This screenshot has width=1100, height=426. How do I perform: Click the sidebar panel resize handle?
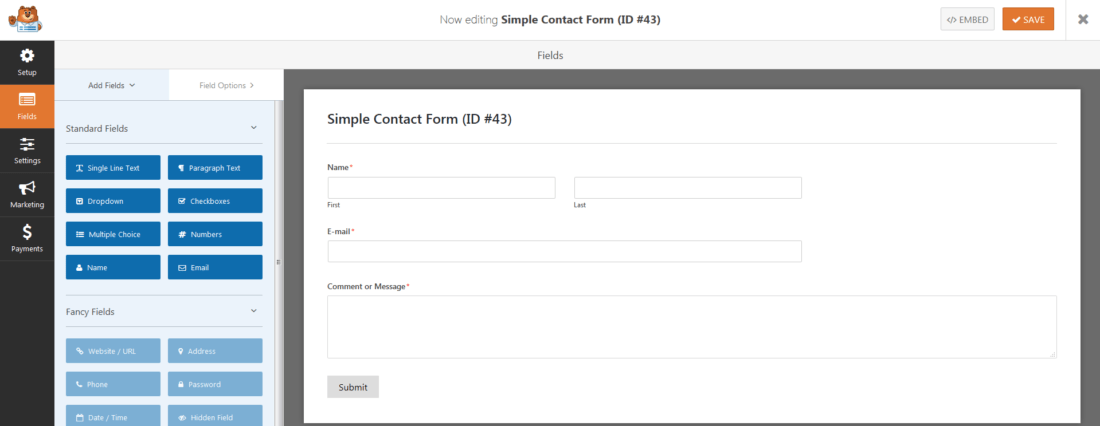coord(279,262)
